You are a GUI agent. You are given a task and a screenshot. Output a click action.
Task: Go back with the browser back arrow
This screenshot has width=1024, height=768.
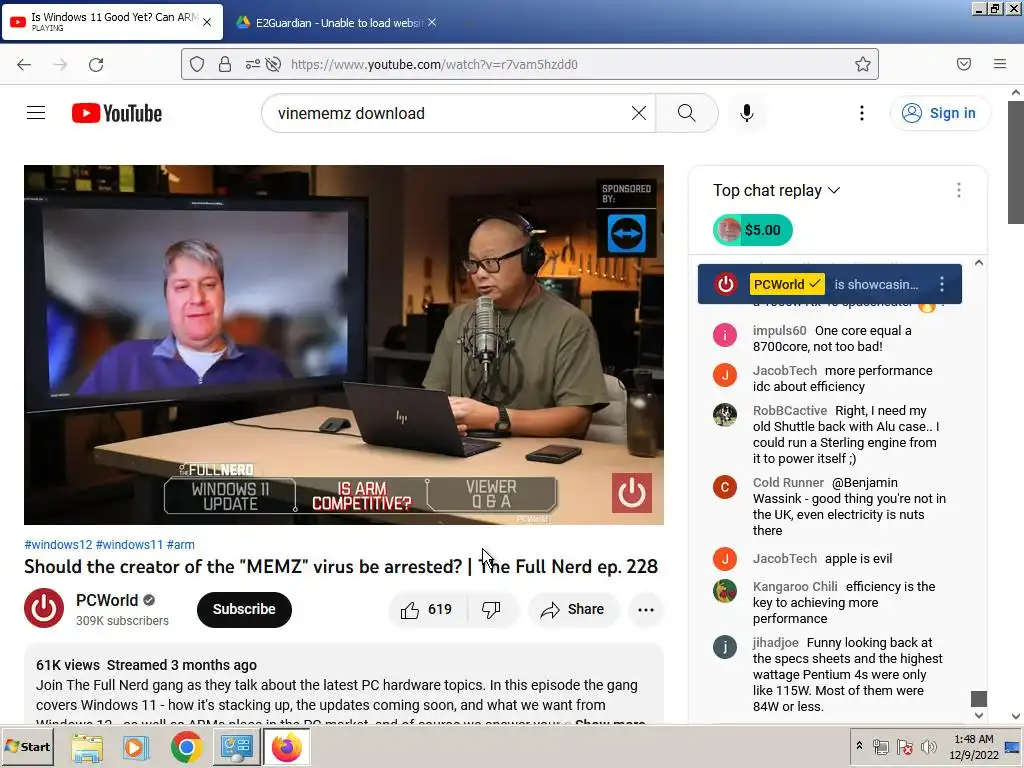click(x=24, y=64)
